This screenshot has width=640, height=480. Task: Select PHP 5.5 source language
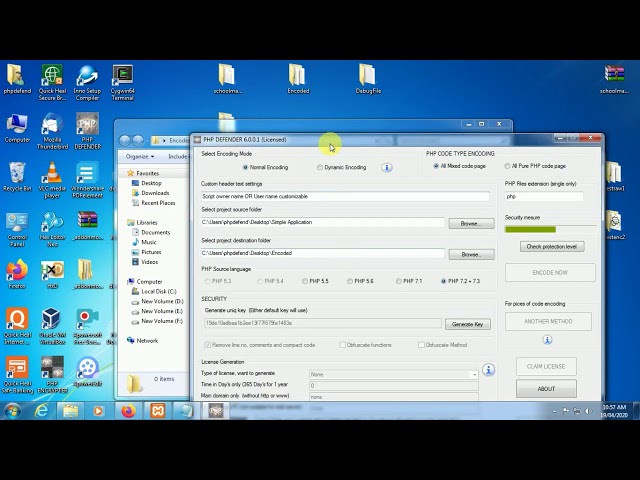tap(315, 281)
